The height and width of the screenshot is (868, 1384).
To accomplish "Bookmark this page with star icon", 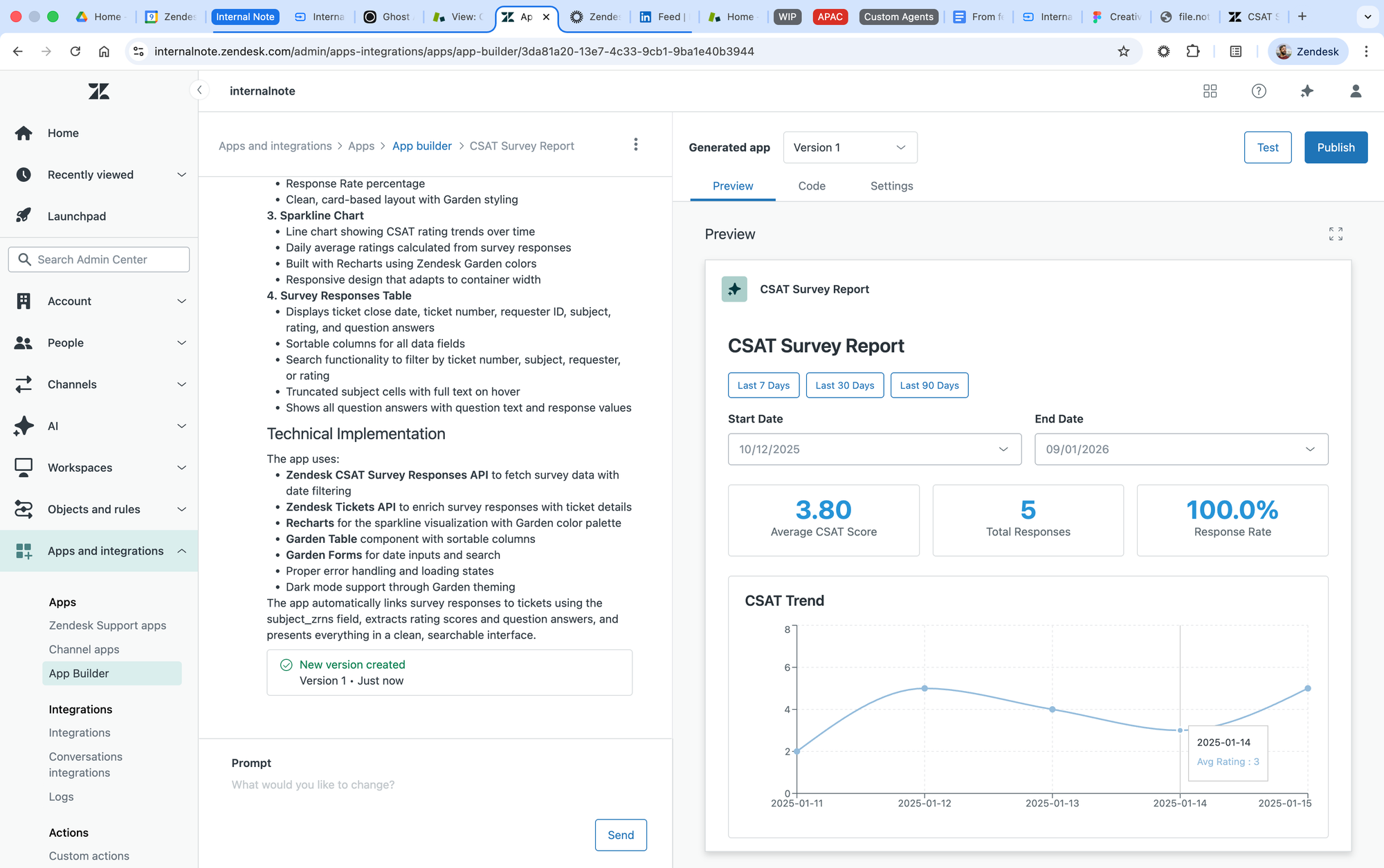I will pos(1123,51).
